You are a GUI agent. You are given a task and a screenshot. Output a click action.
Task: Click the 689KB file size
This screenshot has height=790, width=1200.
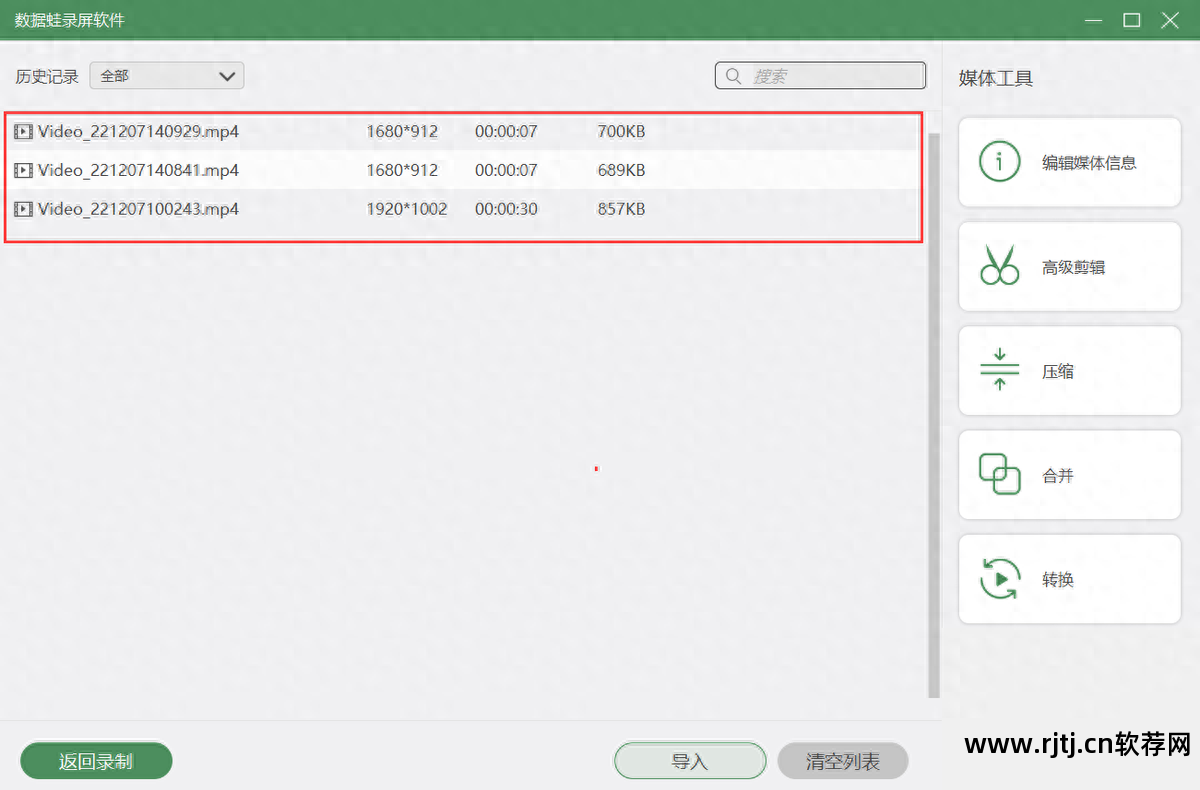[621, 171]
